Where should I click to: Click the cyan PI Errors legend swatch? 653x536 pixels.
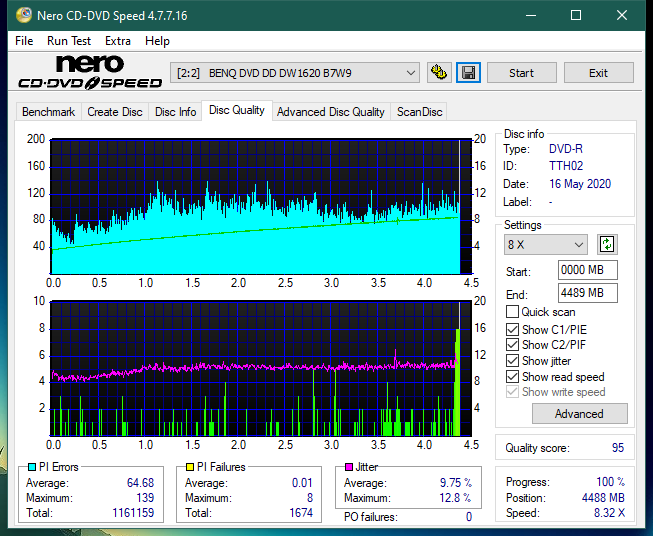click(32, 467)
